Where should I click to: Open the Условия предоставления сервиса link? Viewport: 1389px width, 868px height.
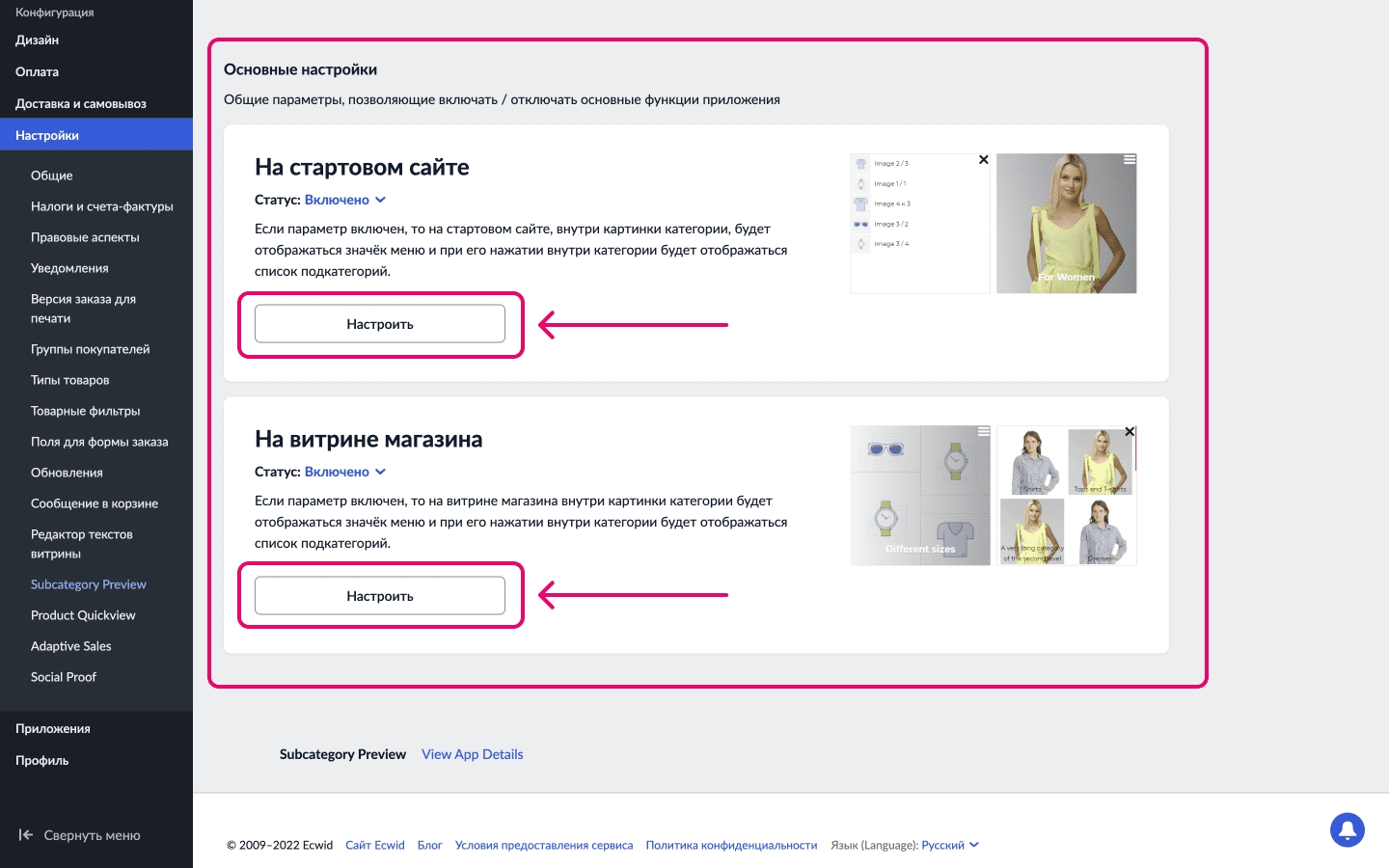point(544,845)
